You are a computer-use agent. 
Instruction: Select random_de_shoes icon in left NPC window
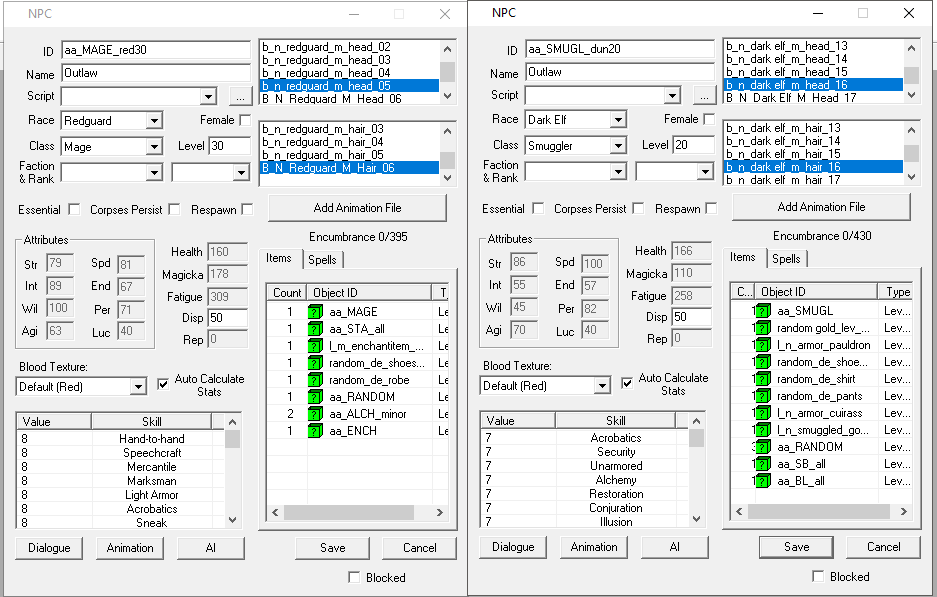click(315, 363)
